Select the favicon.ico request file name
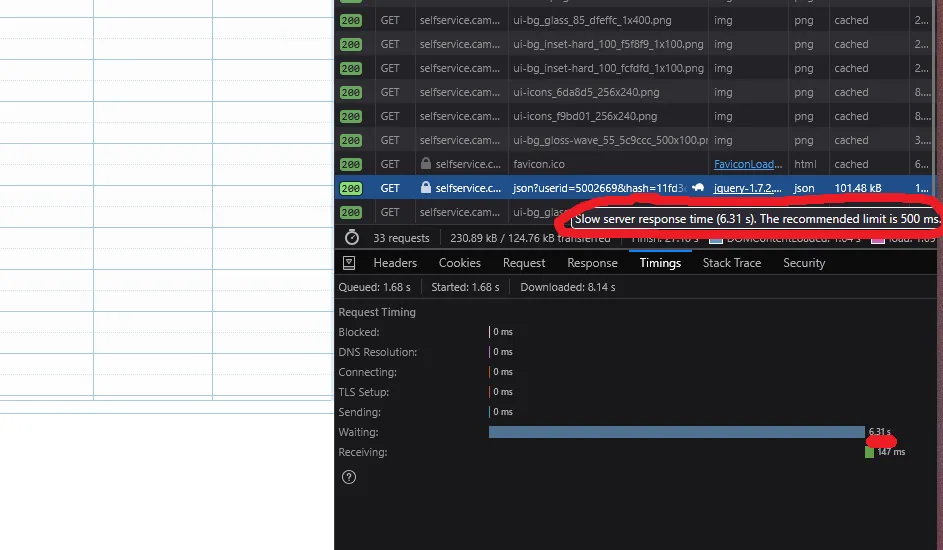The image size is (943, 550). click(x=539, y=164)
